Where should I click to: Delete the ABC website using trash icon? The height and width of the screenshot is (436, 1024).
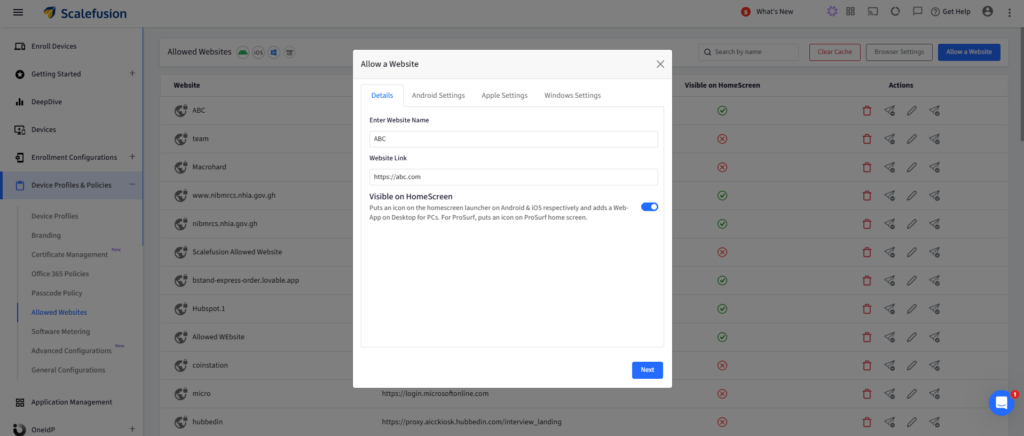click(867, 110)
